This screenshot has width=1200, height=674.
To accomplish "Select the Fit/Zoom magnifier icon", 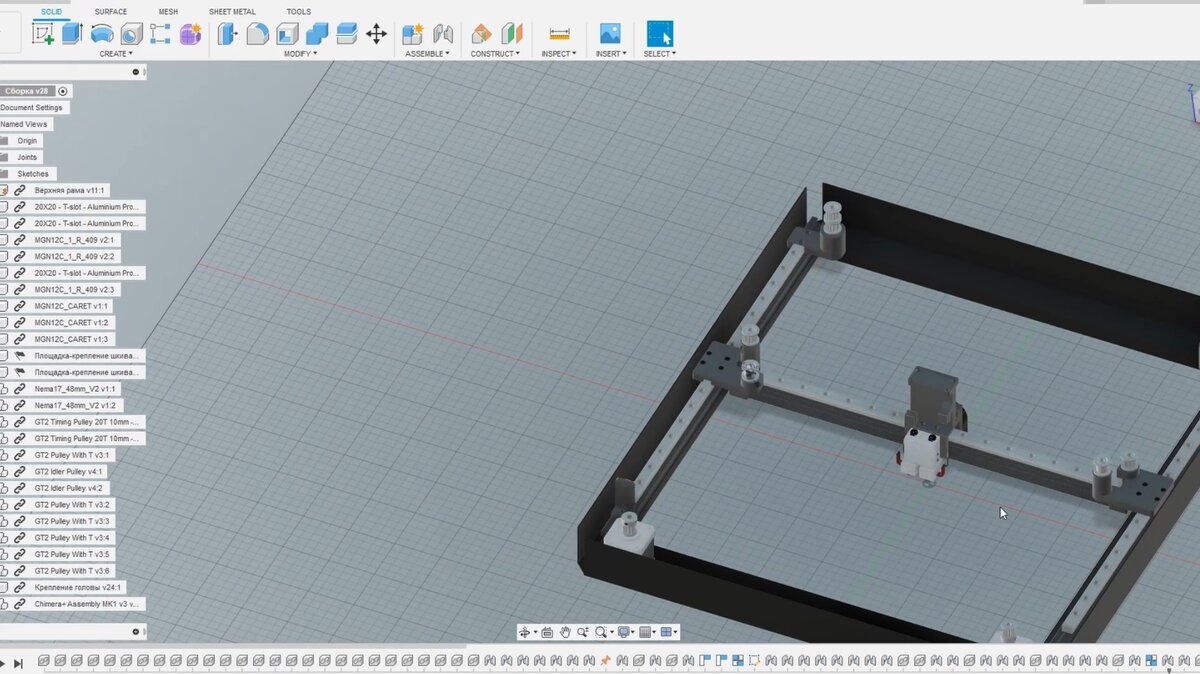I will coord(602,632).
